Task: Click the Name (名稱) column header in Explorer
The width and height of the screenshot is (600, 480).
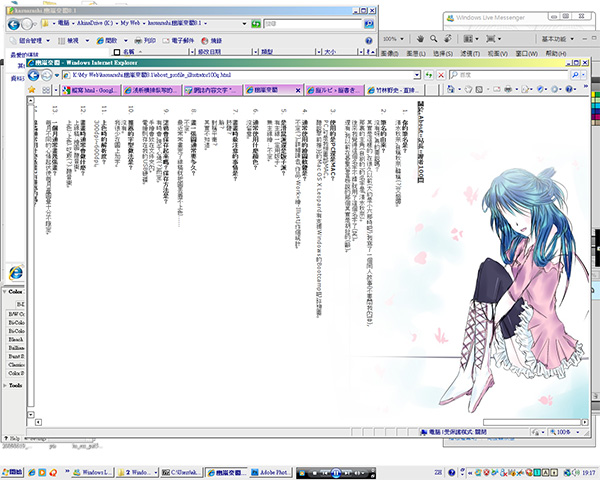Action: point(129,51)
